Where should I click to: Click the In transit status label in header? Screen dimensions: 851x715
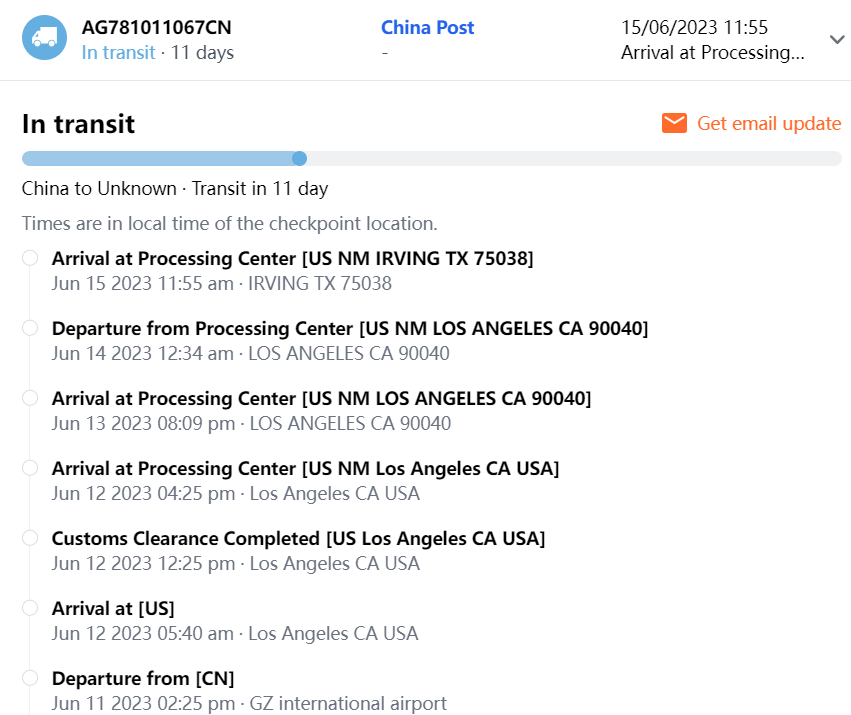tap(118, 52)
